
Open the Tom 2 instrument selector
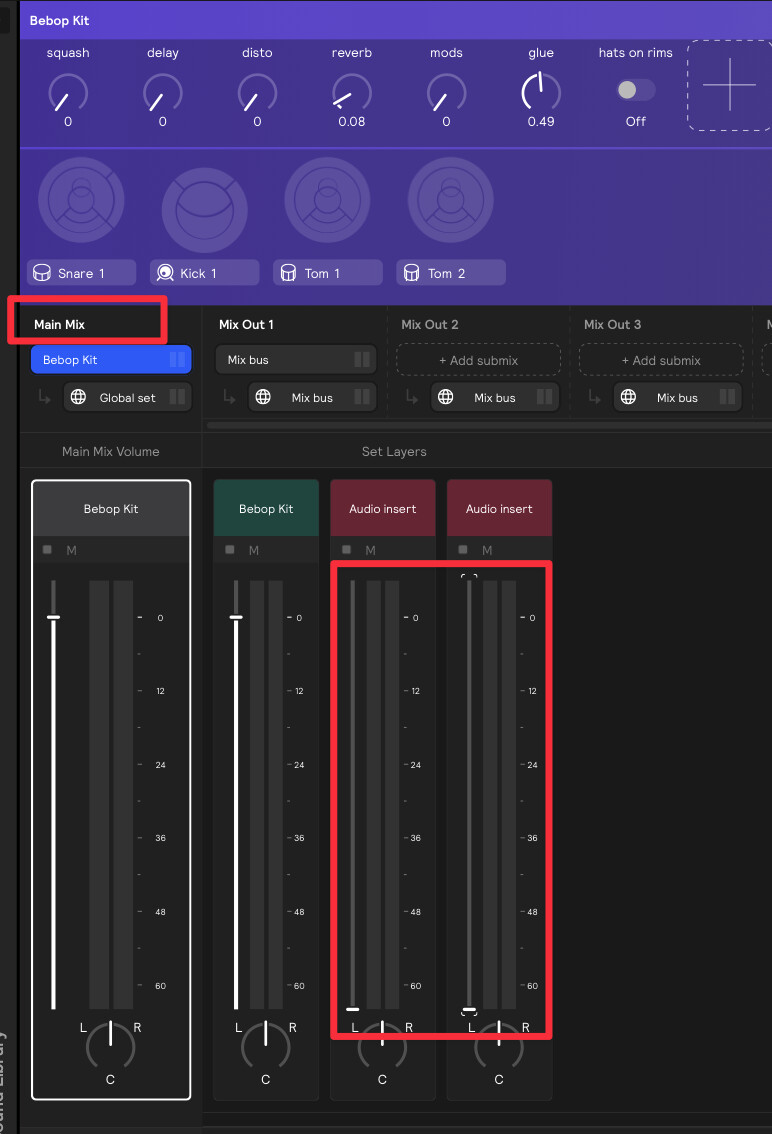450,273
